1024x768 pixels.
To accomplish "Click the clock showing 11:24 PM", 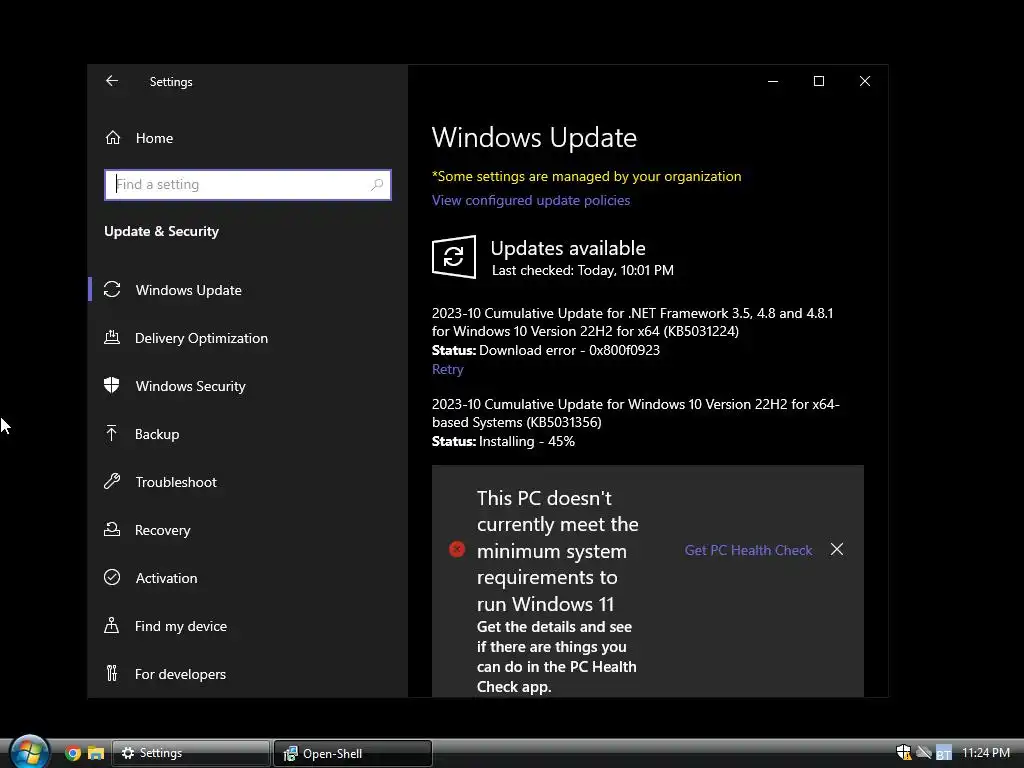I will click(985, 753).
